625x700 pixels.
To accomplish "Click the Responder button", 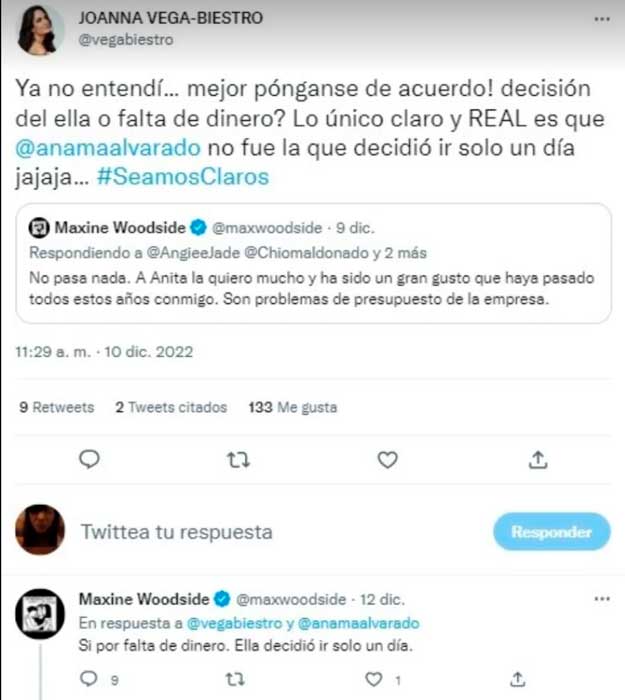I will pos(552,532).
